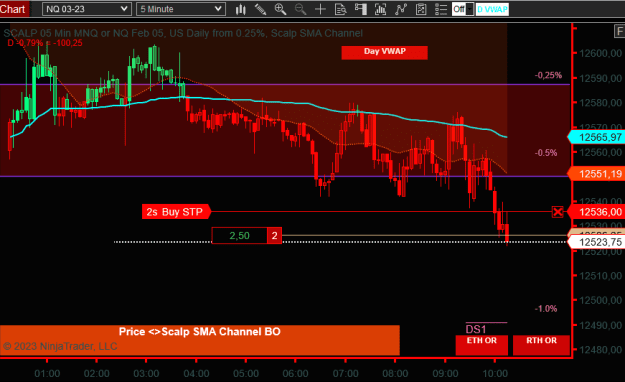
Task: Open the Indicators icon
Action: pos(401,9)
